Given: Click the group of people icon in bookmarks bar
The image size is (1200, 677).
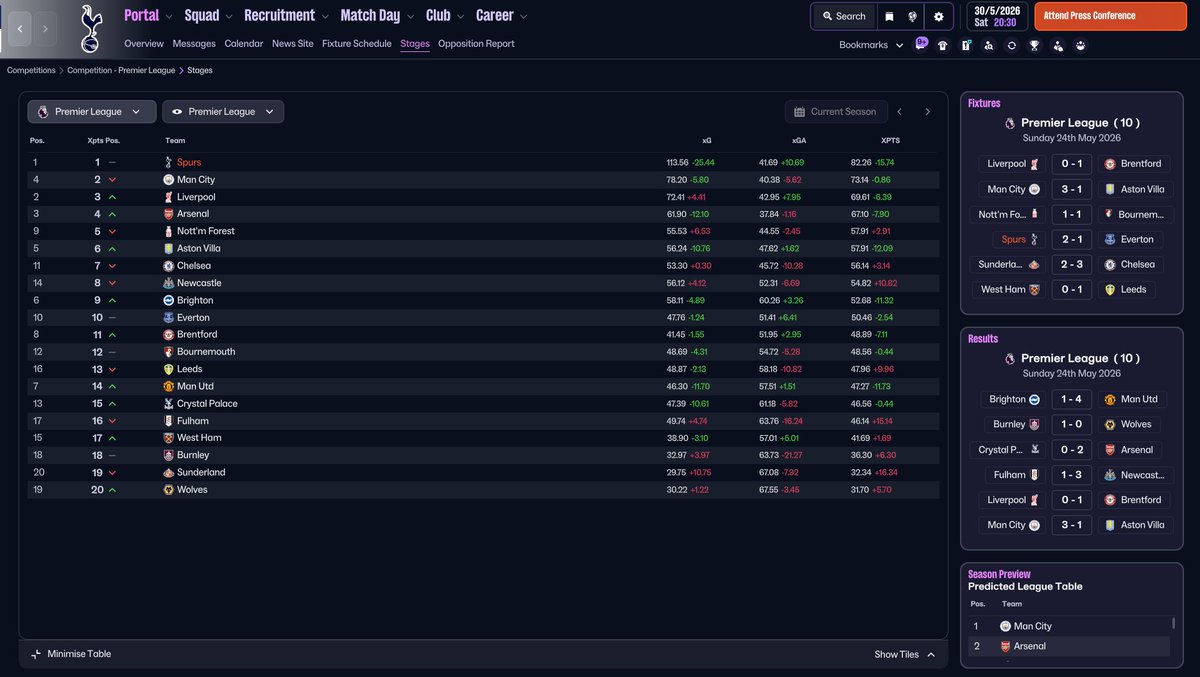Looking at the screenshot, I should [1081, 45].
